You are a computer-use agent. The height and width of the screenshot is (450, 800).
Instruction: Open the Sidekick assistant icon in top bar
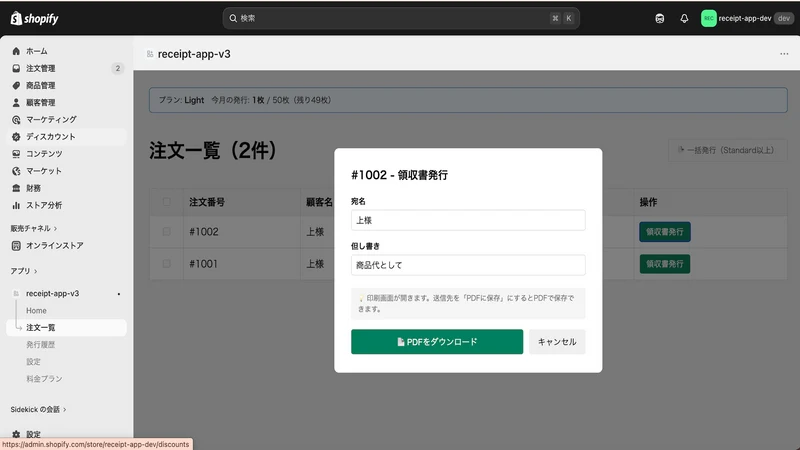click(x=660, y=18)
